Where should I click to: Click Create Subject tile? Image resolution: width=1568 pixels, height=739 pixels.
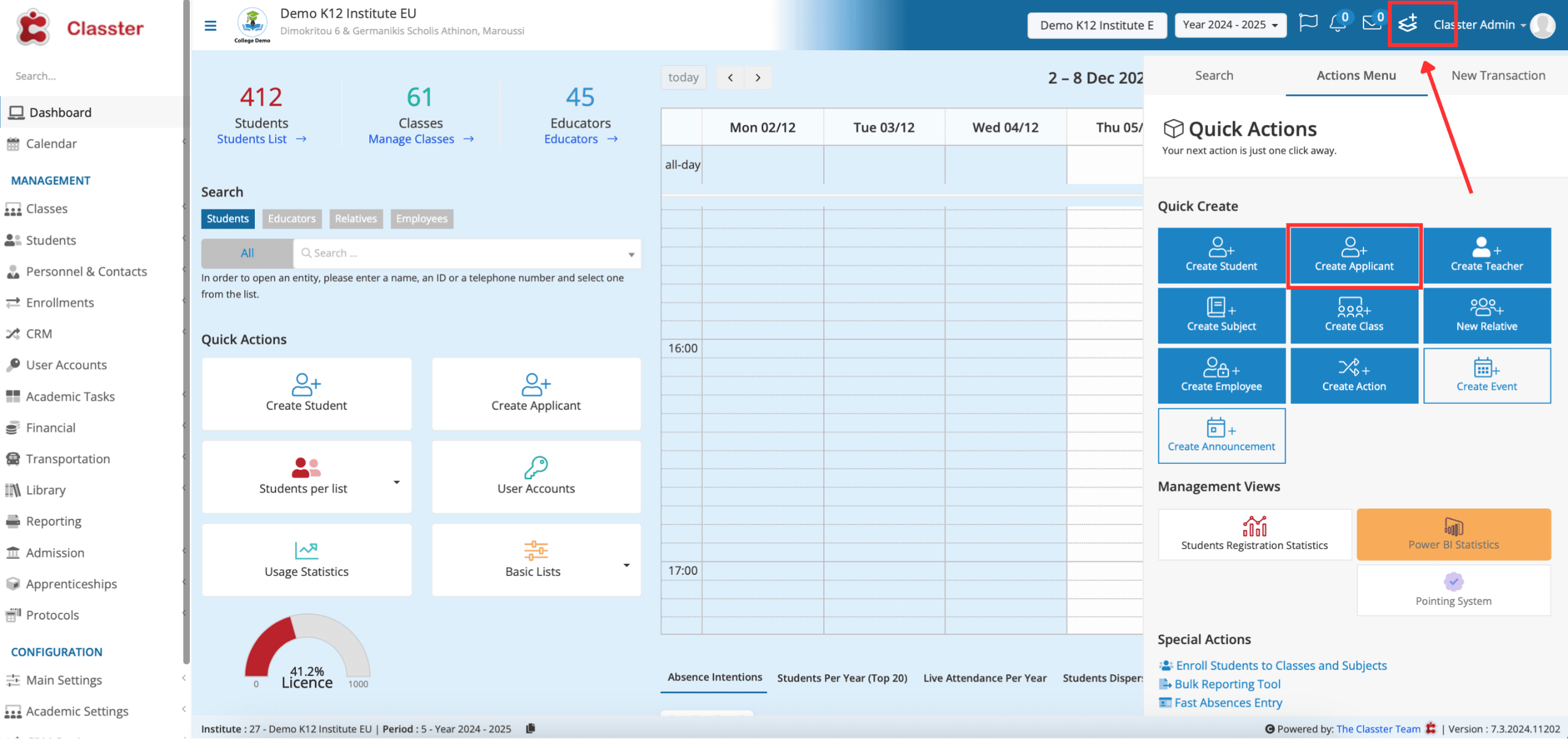coord(1221,315)
